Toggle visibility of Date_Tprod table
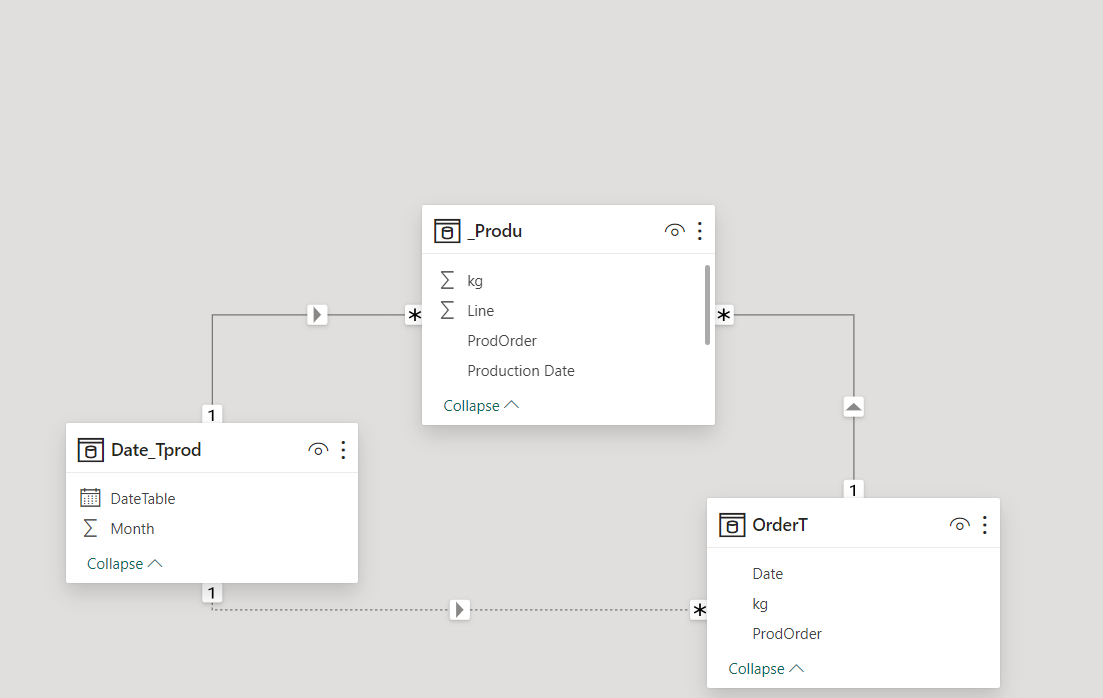 click(x=318, y=450)
